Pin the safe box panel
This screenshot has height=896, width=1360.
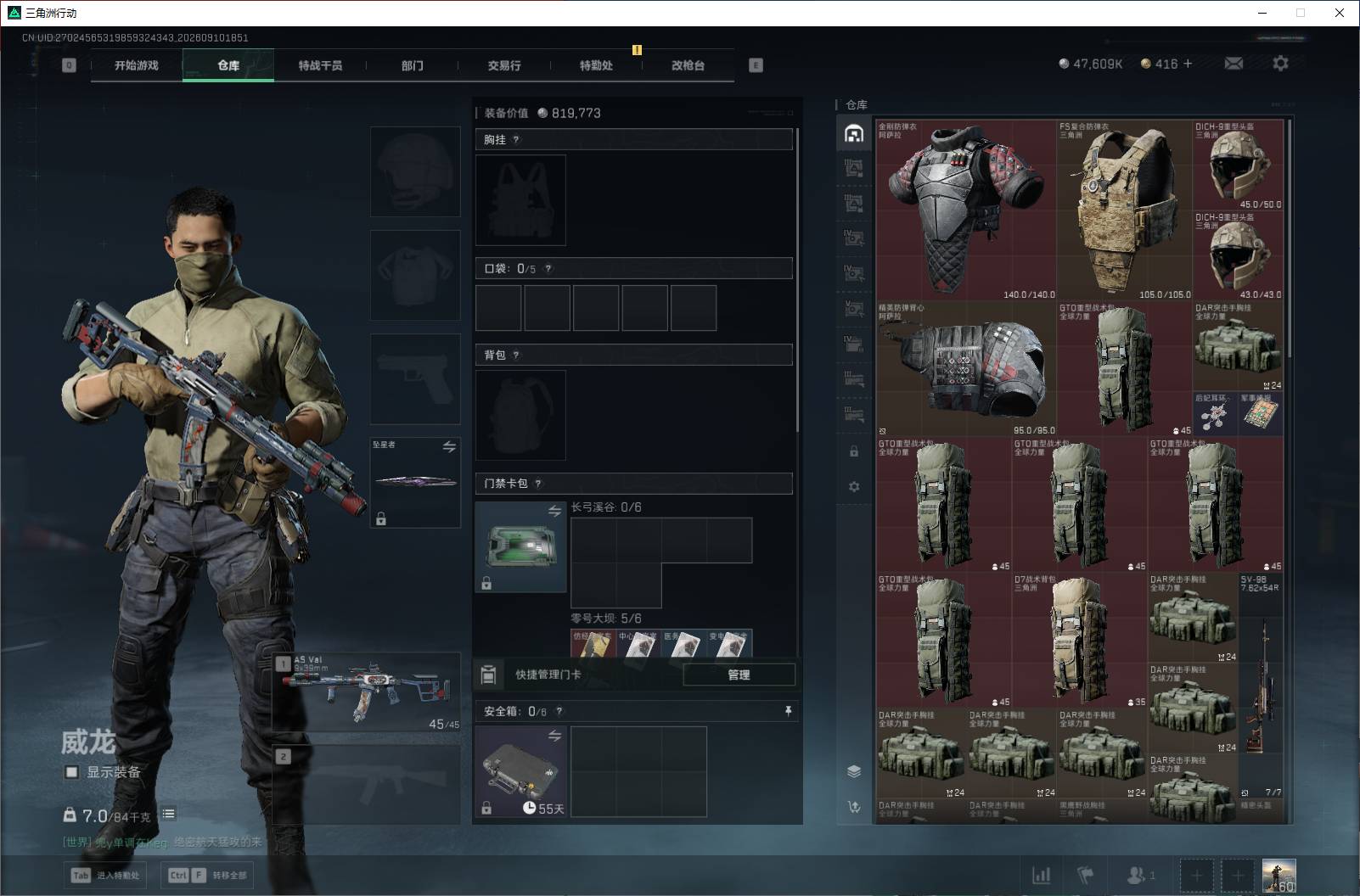coord(788,711)
